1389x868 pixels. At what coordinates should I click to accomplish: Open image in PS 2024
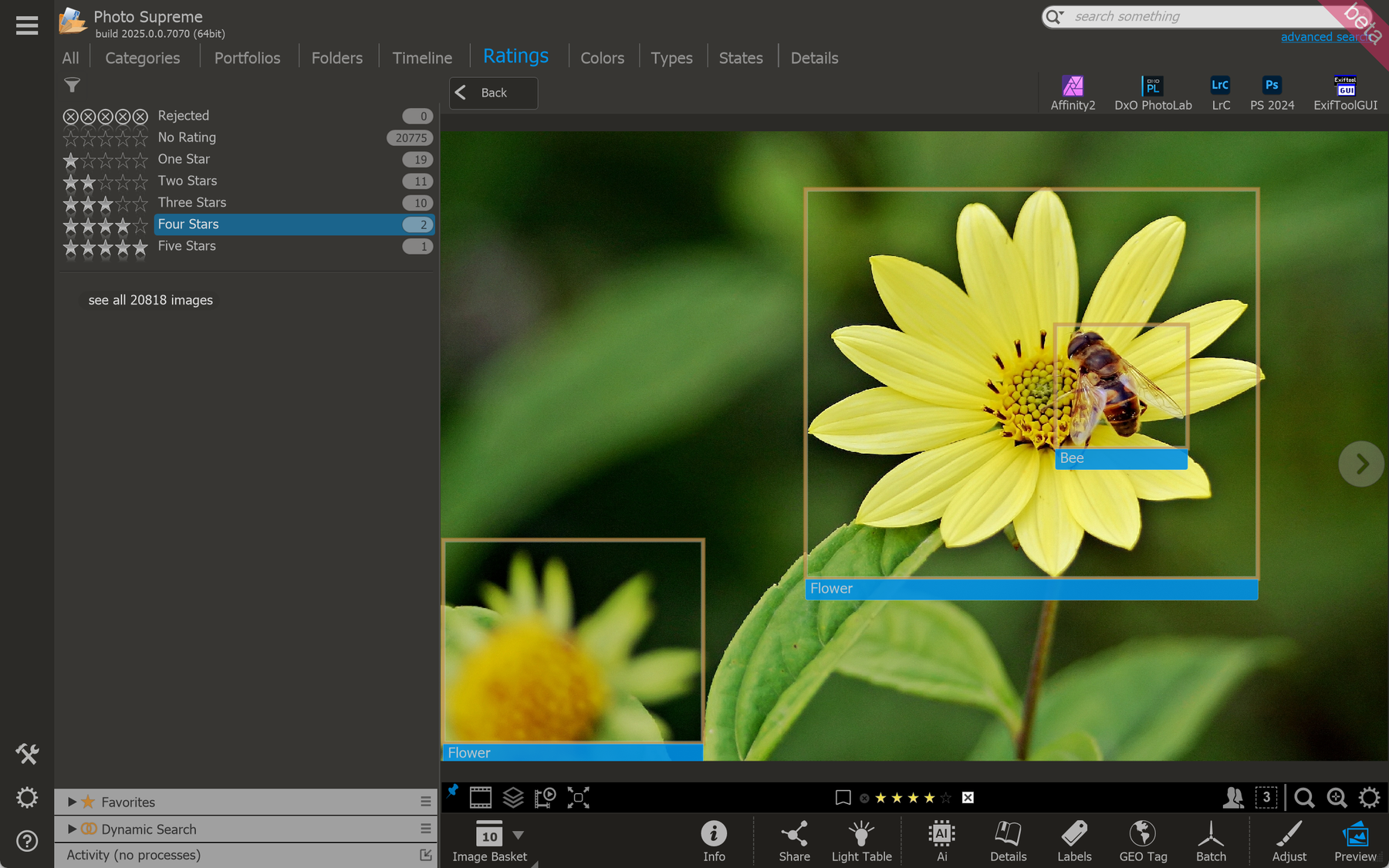[1272, 93]
